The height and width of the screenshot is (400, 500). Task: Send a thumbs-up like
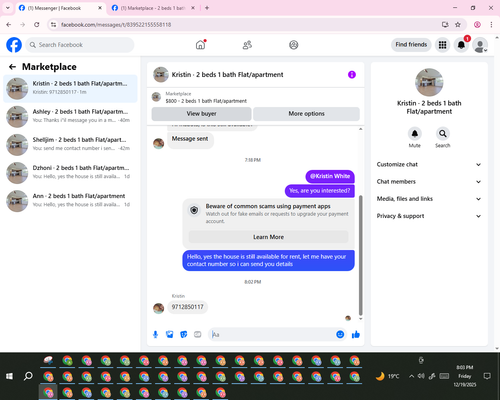[356, 334]
